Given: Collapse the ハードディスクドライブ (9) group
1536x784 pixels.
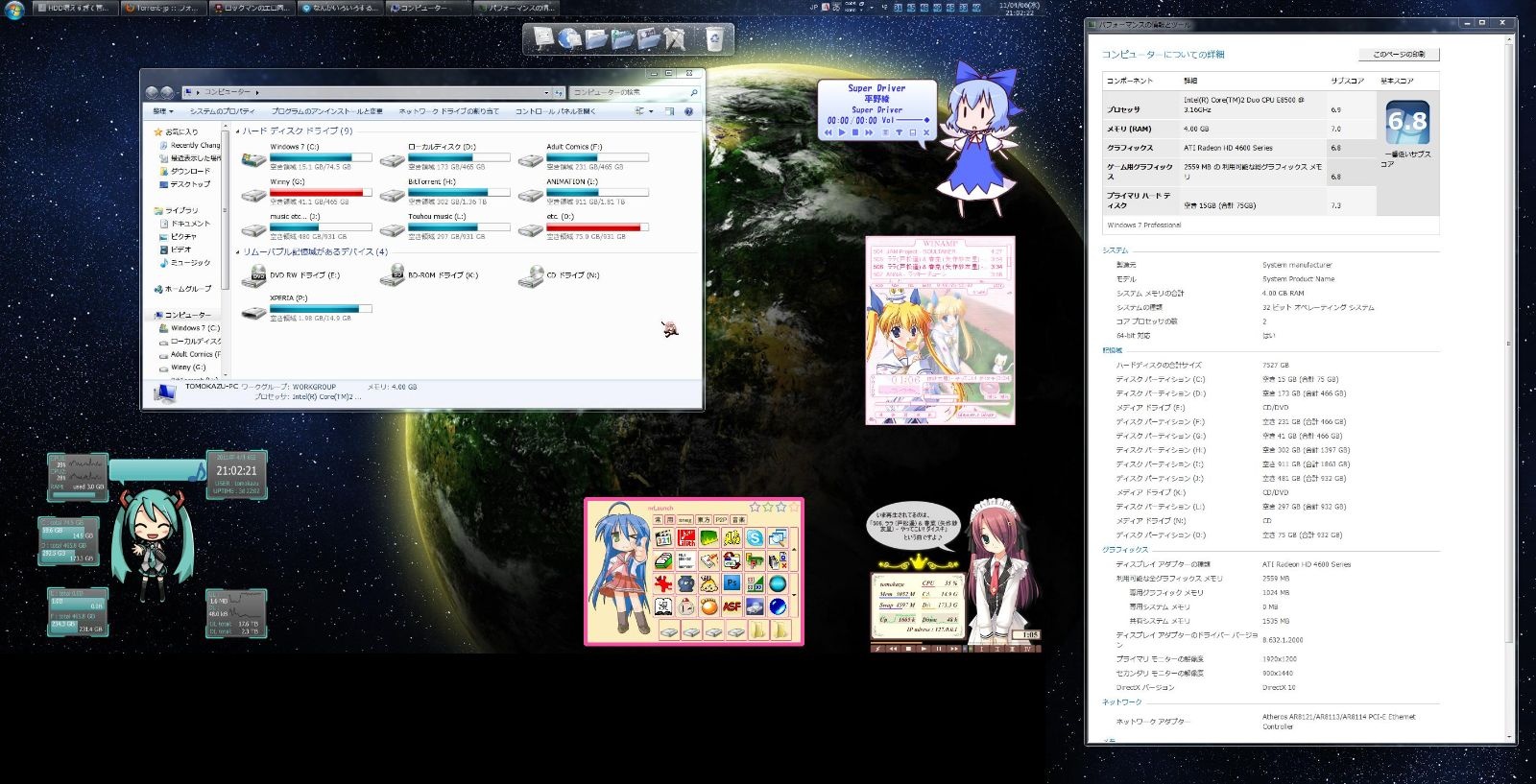Looking at the screenshot, I should (x=238, y=131).
